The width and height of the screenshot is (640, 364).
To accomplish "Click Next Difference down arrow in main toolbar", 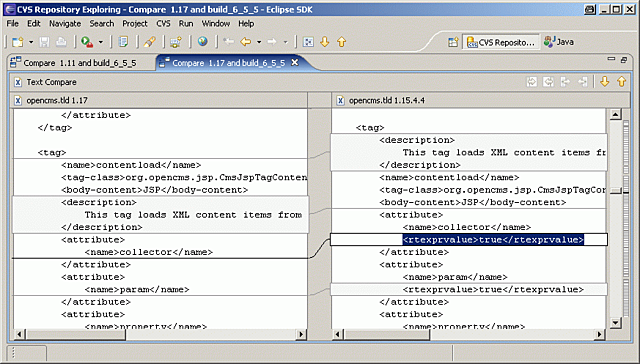I will click(325, 42).
